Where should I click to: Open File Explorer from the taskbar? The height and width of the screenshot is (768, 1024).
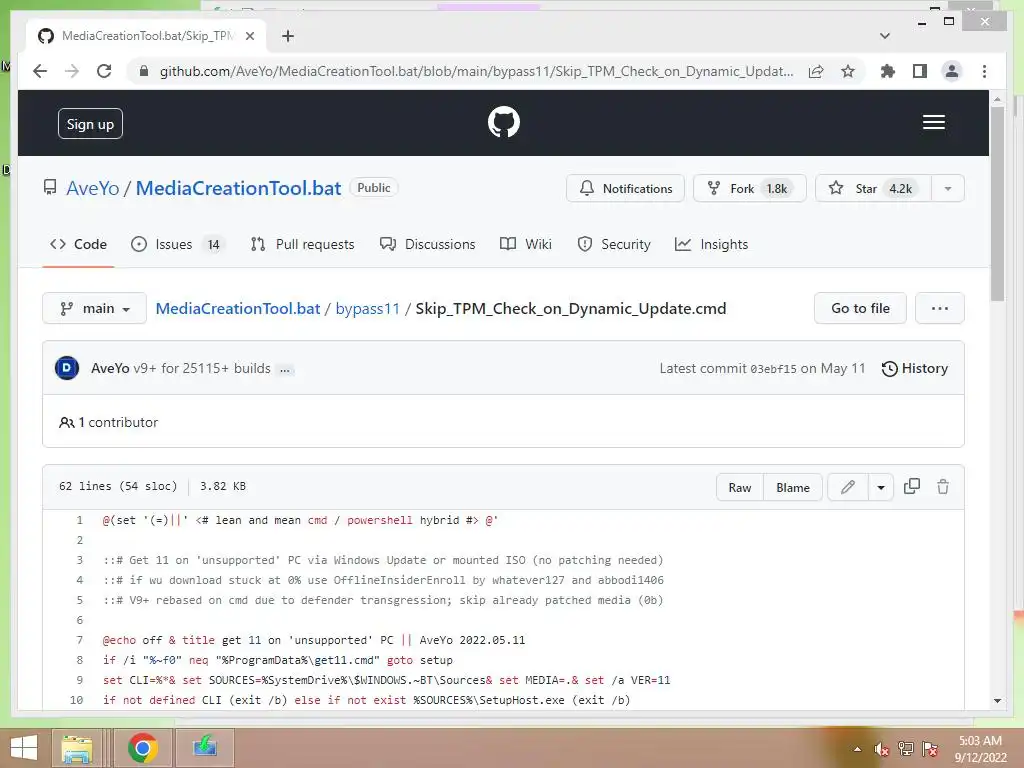coord(77,748)
